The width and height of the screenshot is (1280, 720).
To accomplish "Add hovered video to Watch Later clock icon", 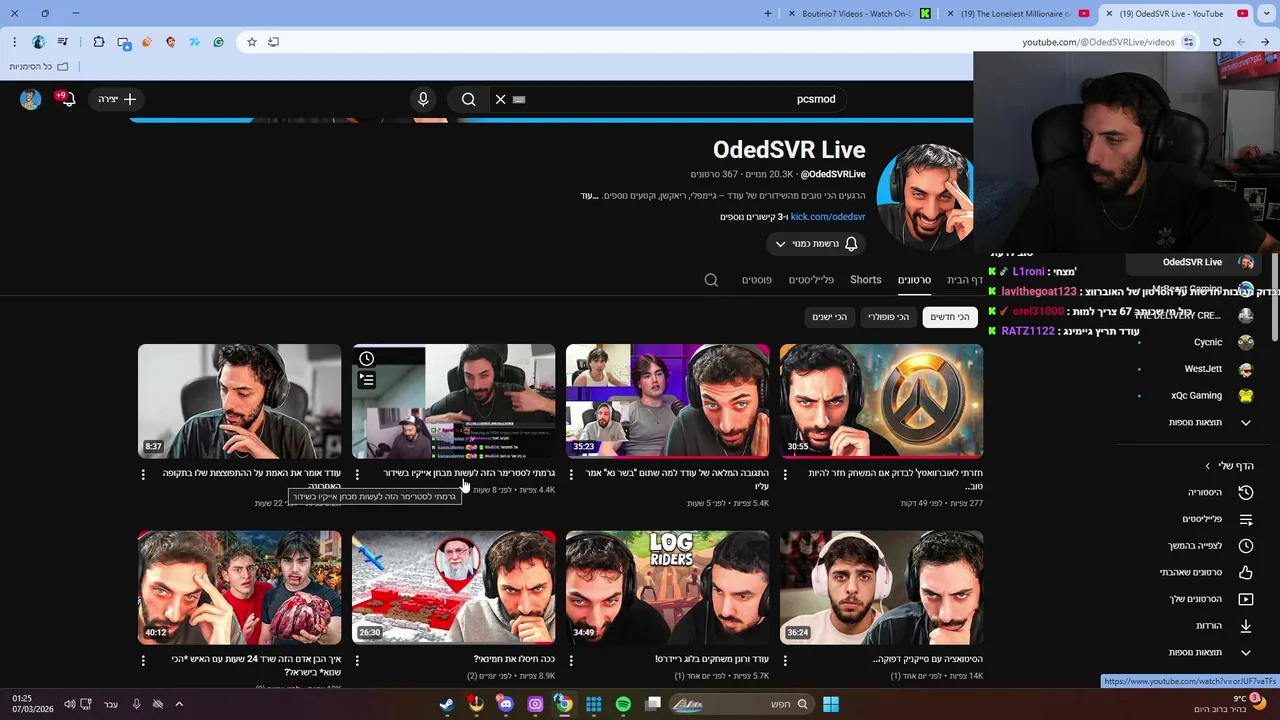I will pyautogui.click(x=367, y=359).
